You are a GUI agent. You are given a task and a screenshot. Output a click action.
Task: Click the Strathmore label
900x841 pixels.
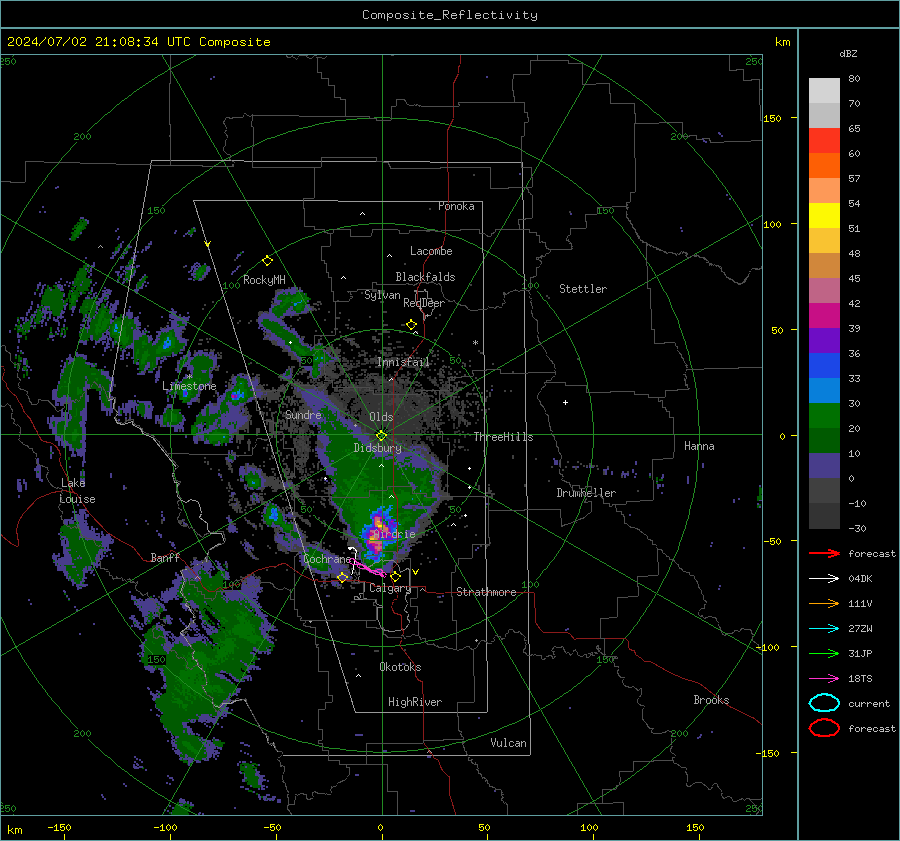pyautogui.click(x=486, y=592)
